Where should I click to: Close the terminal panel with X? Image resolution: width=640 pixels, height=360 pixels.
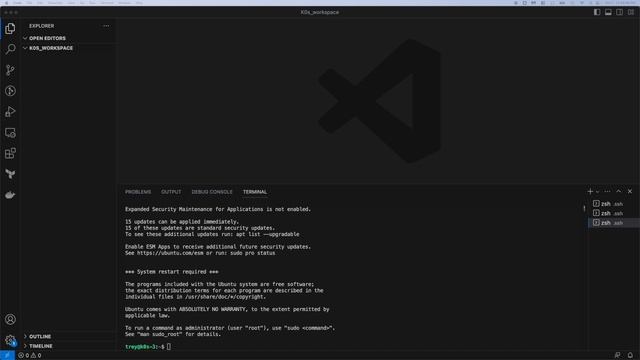coord(630,191)
